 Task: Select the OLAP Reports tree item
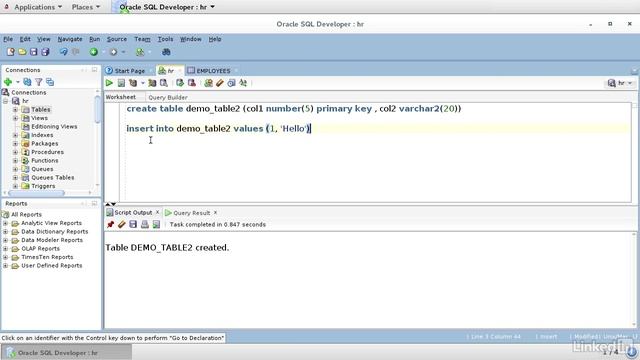[40, 249]
